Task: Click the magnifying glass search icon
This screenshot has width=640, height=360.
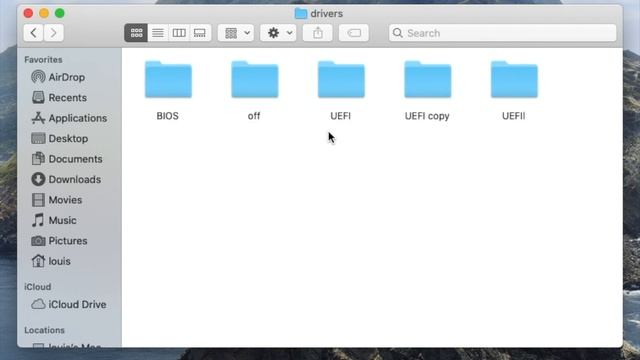Action: click(x=398, y=33)
